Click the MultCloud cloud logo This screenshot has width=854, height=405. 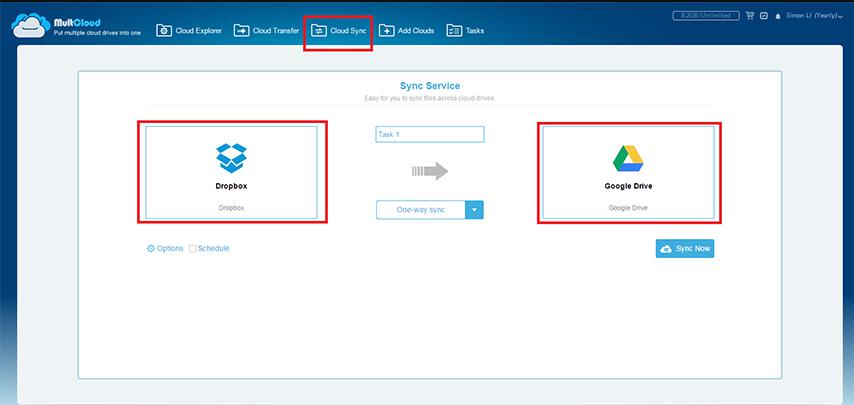31,26
